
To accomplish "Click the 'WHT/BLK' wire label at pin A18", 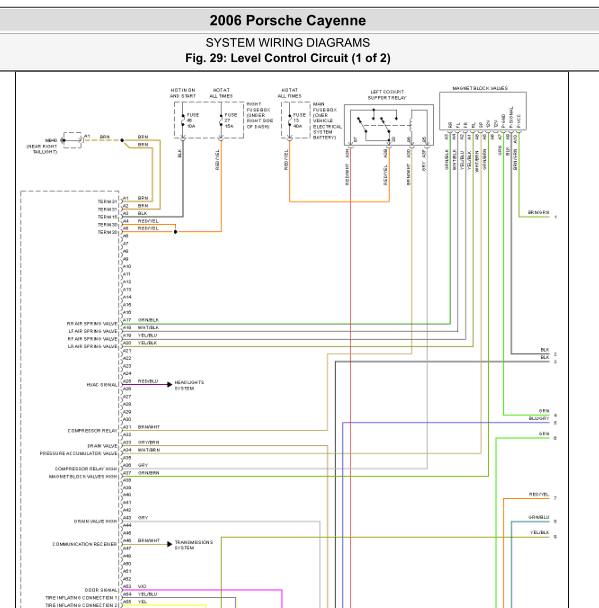I will (x=148, y=328).
